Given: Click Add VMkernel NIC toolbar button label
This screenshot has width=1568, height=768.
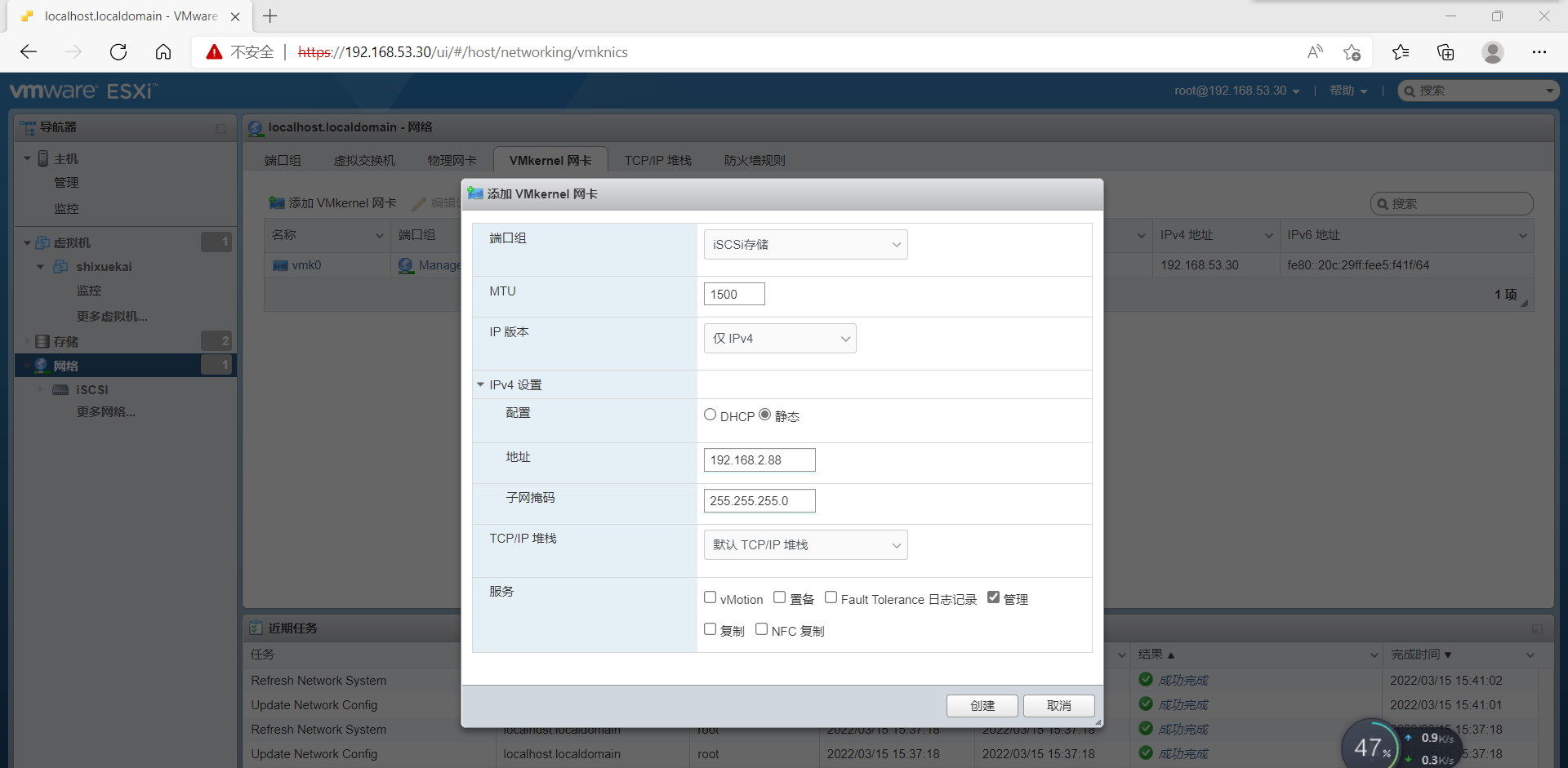Looking at the screenshot, I should click(x=342, y=203).
